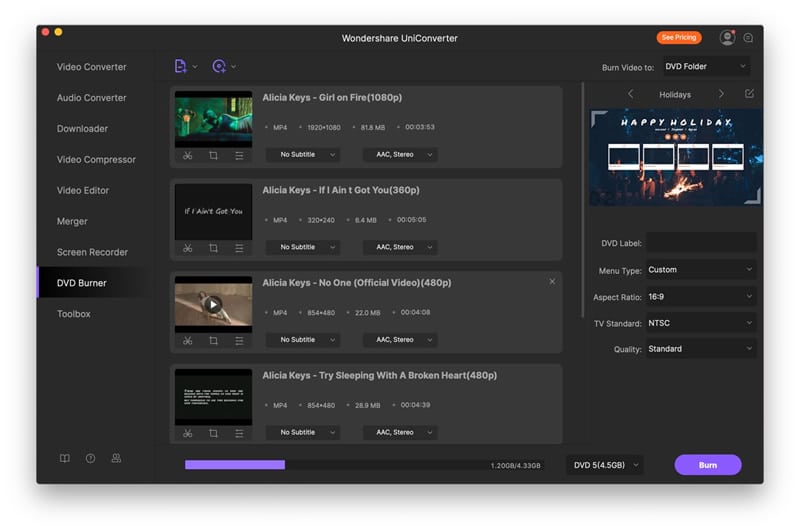The width and height of the screenshot is (800, 532).
Task: Open the Video Editor section
Action: point(83,191)
